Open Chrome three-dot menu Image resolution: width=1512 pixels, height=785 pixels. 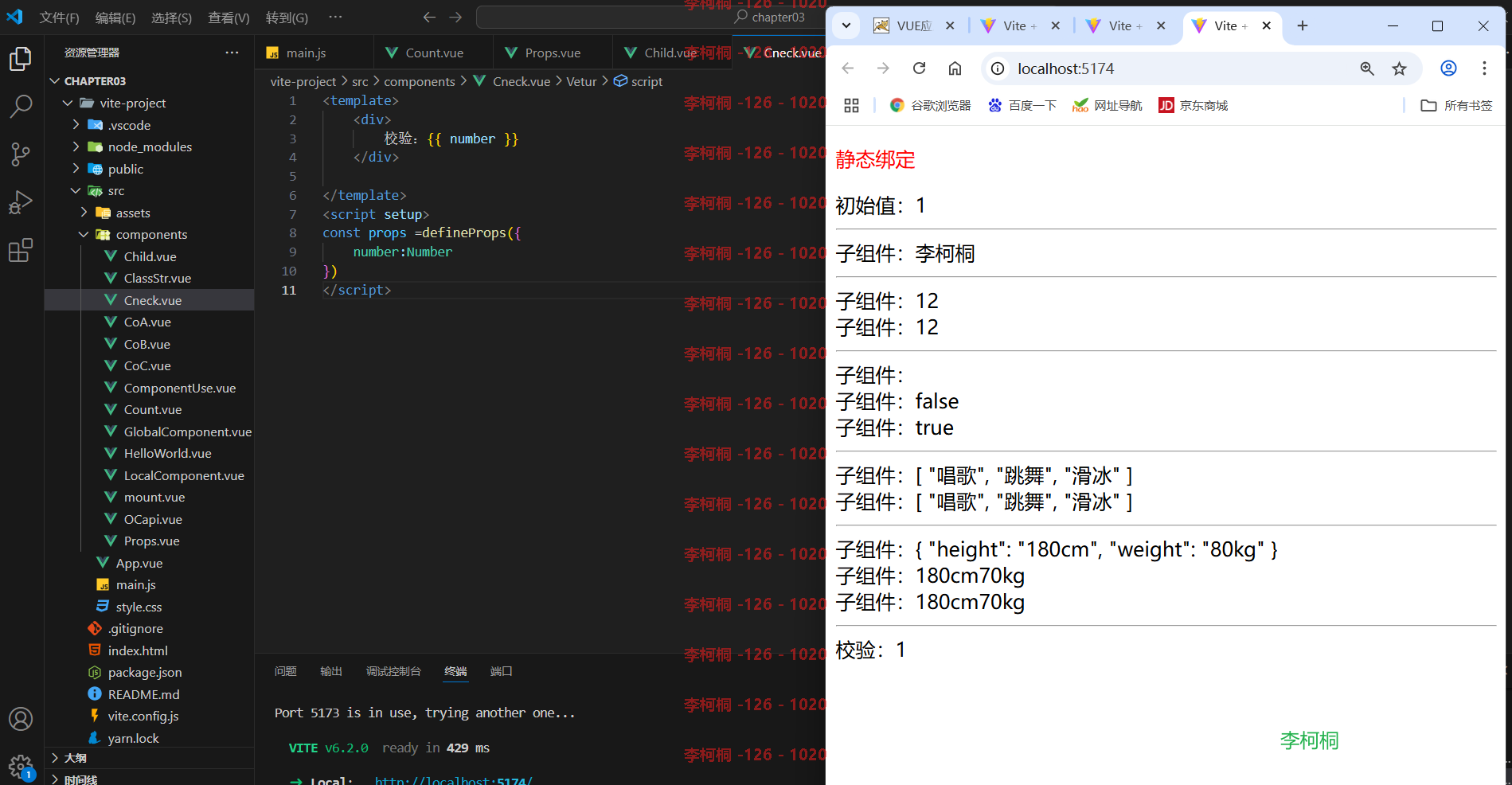click(x=1484, y=68)
